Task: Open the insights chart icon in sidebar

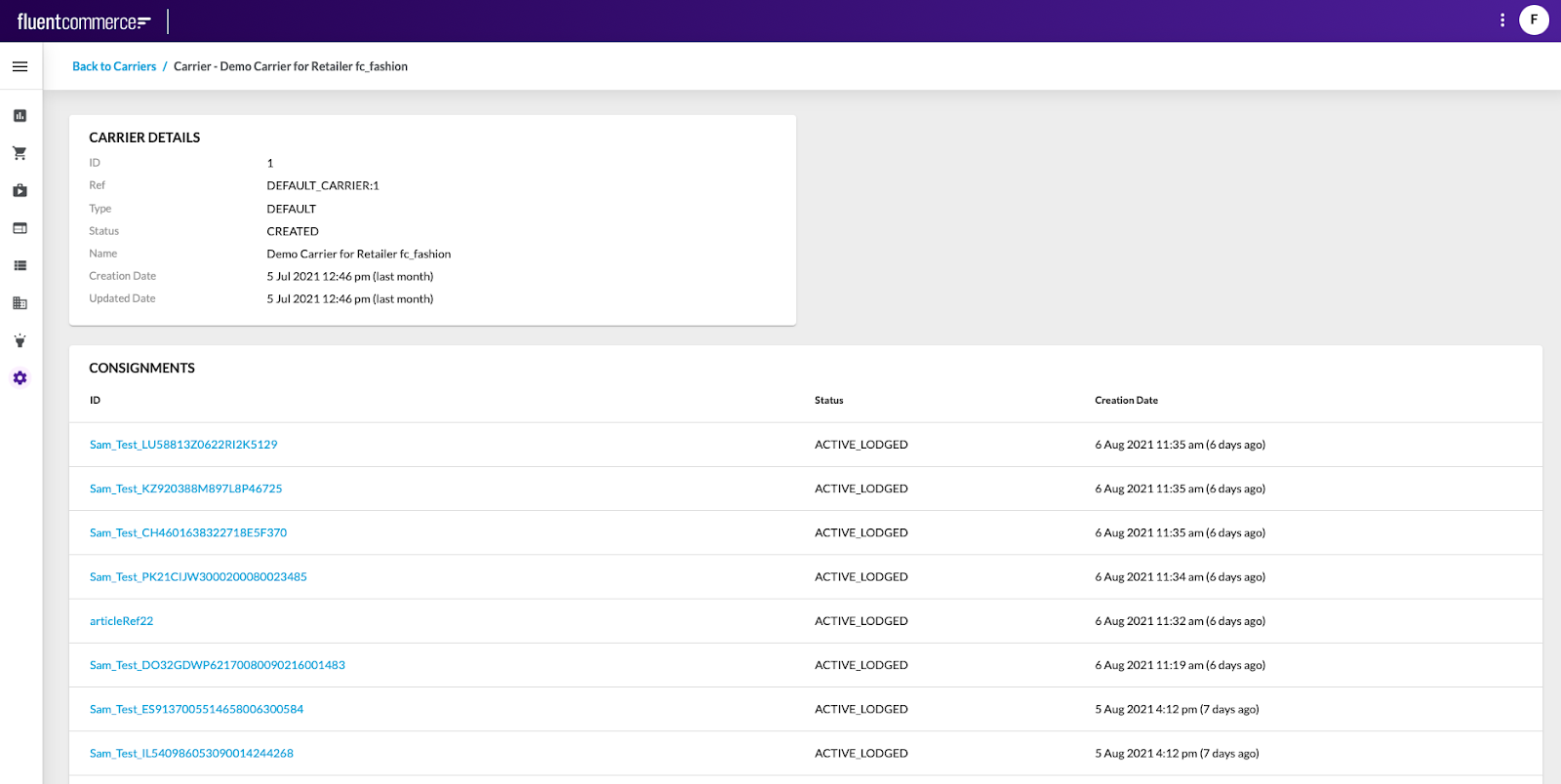Action: 20,116
